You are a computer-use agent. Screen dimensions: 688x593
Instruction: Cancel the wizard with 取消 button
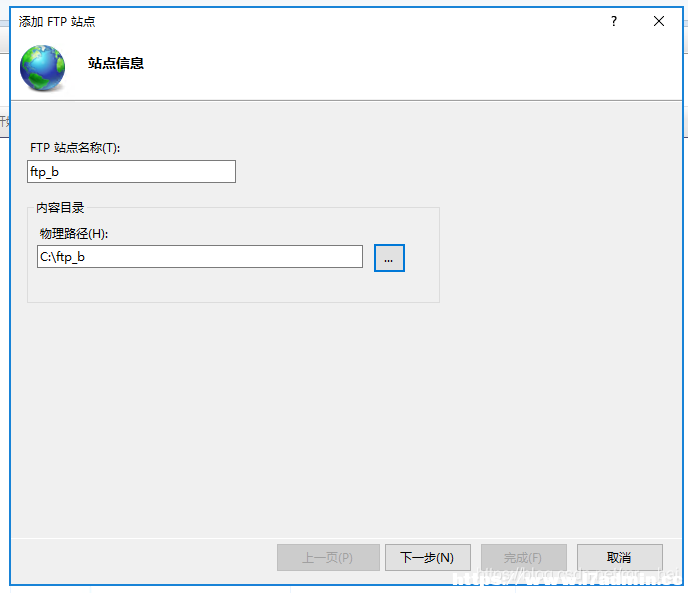[x=620, y=557]
